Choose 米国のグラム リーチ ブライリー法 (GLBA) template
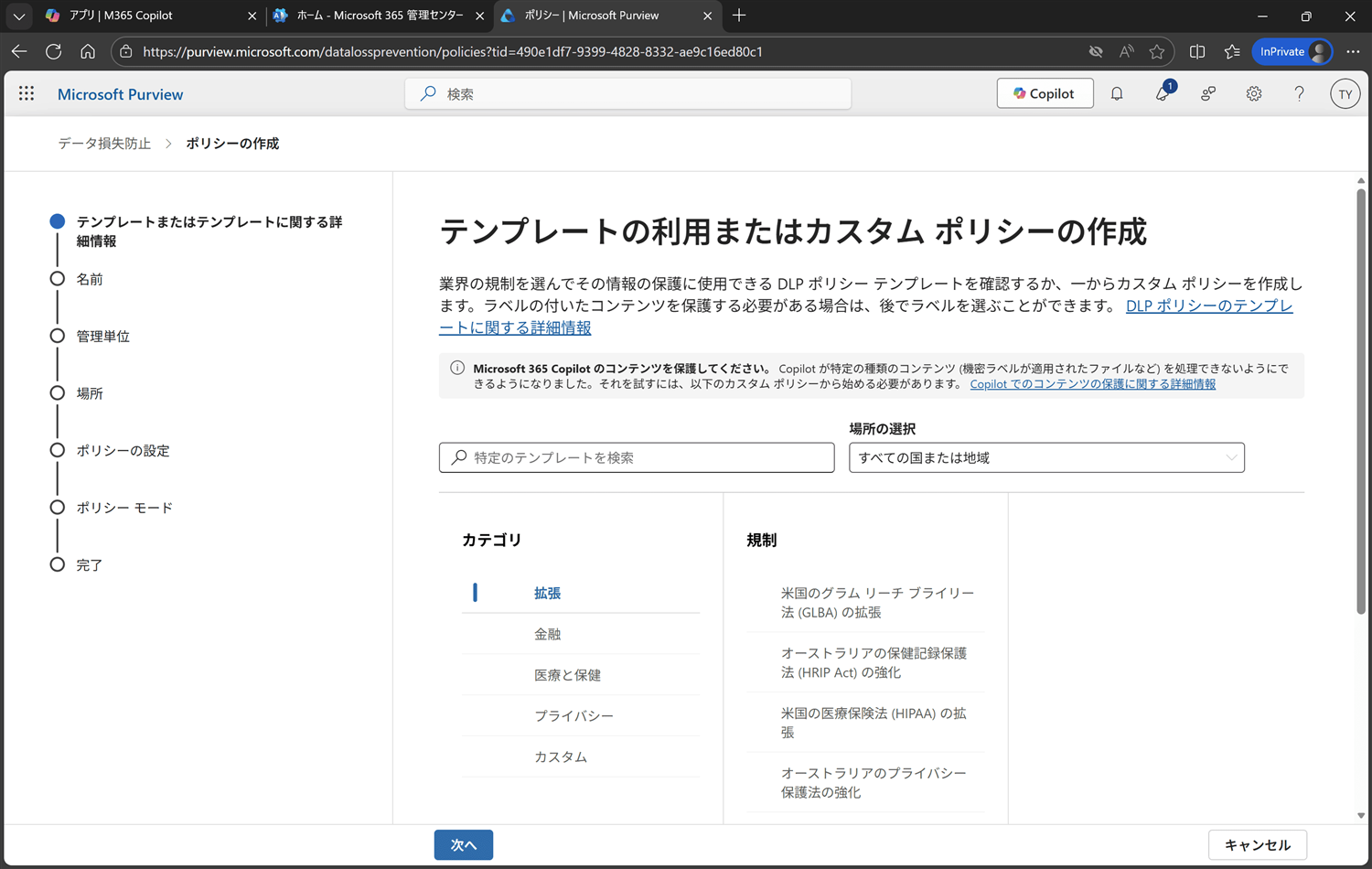Screen dimensions: 1372x869 (865, 603)
